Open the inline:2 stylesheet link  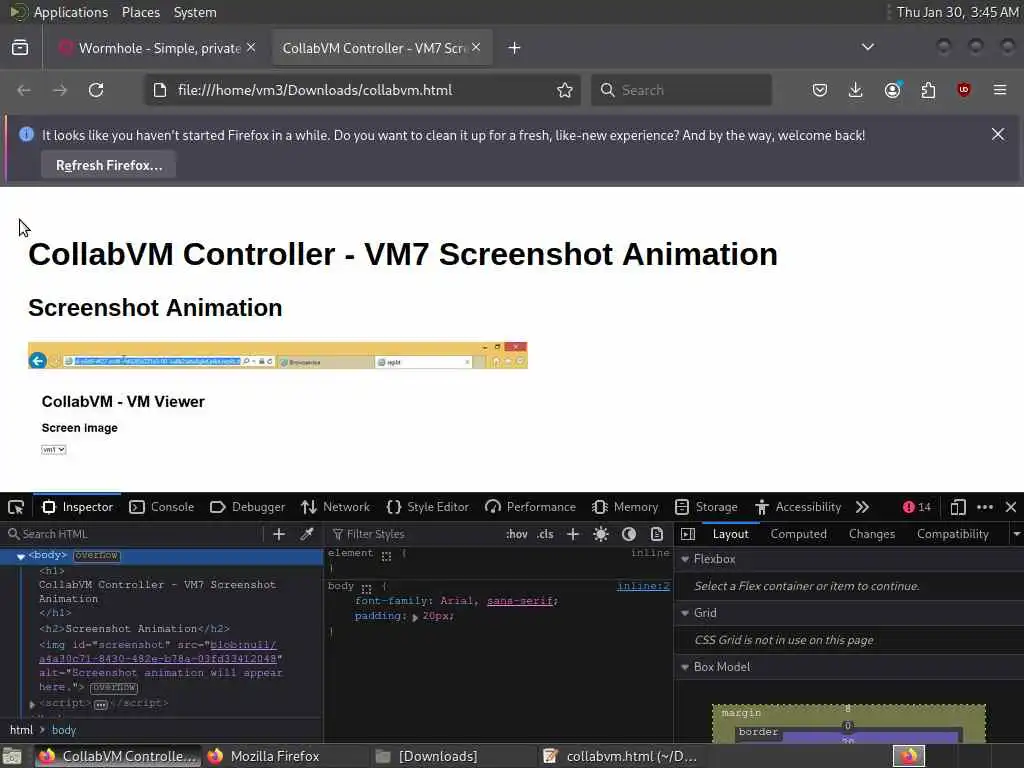tap(643, 586)
